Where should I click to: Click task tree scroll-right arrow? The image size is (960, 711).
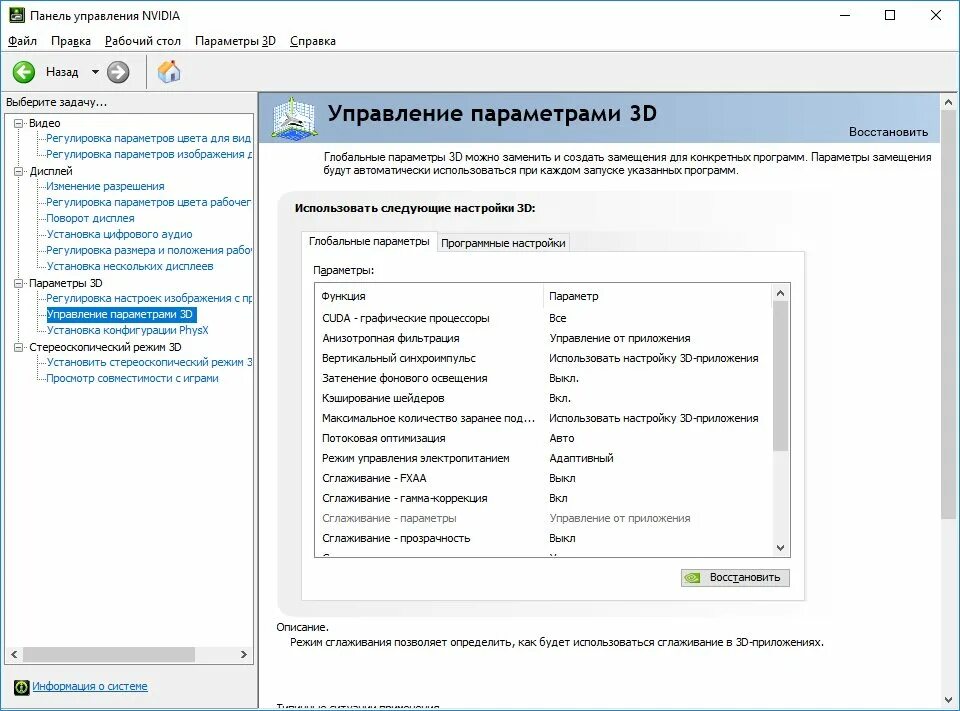[x=244, y=654]
